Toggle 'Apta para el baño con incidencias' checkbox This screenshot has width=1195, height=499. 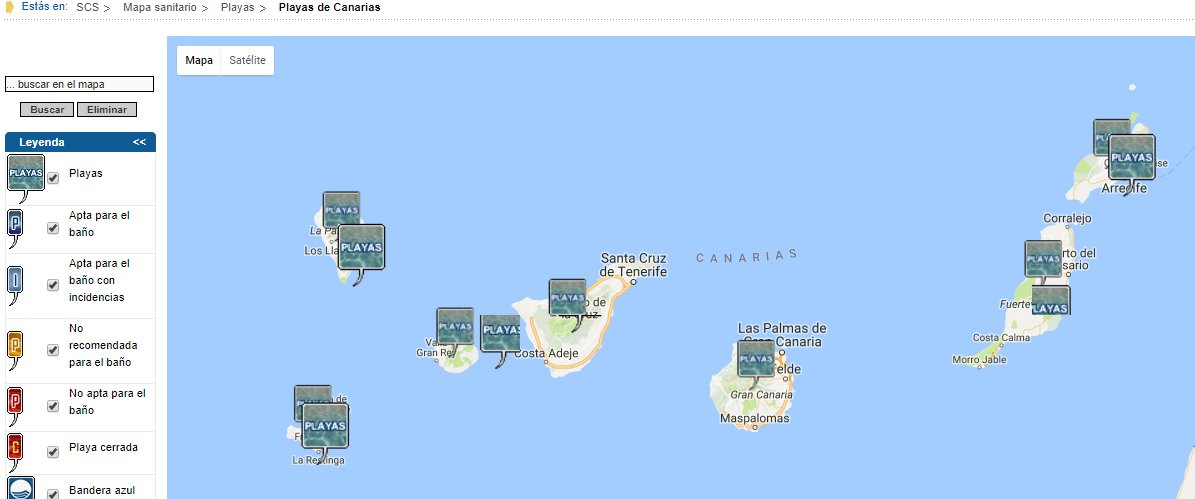(x=53, y=285)
